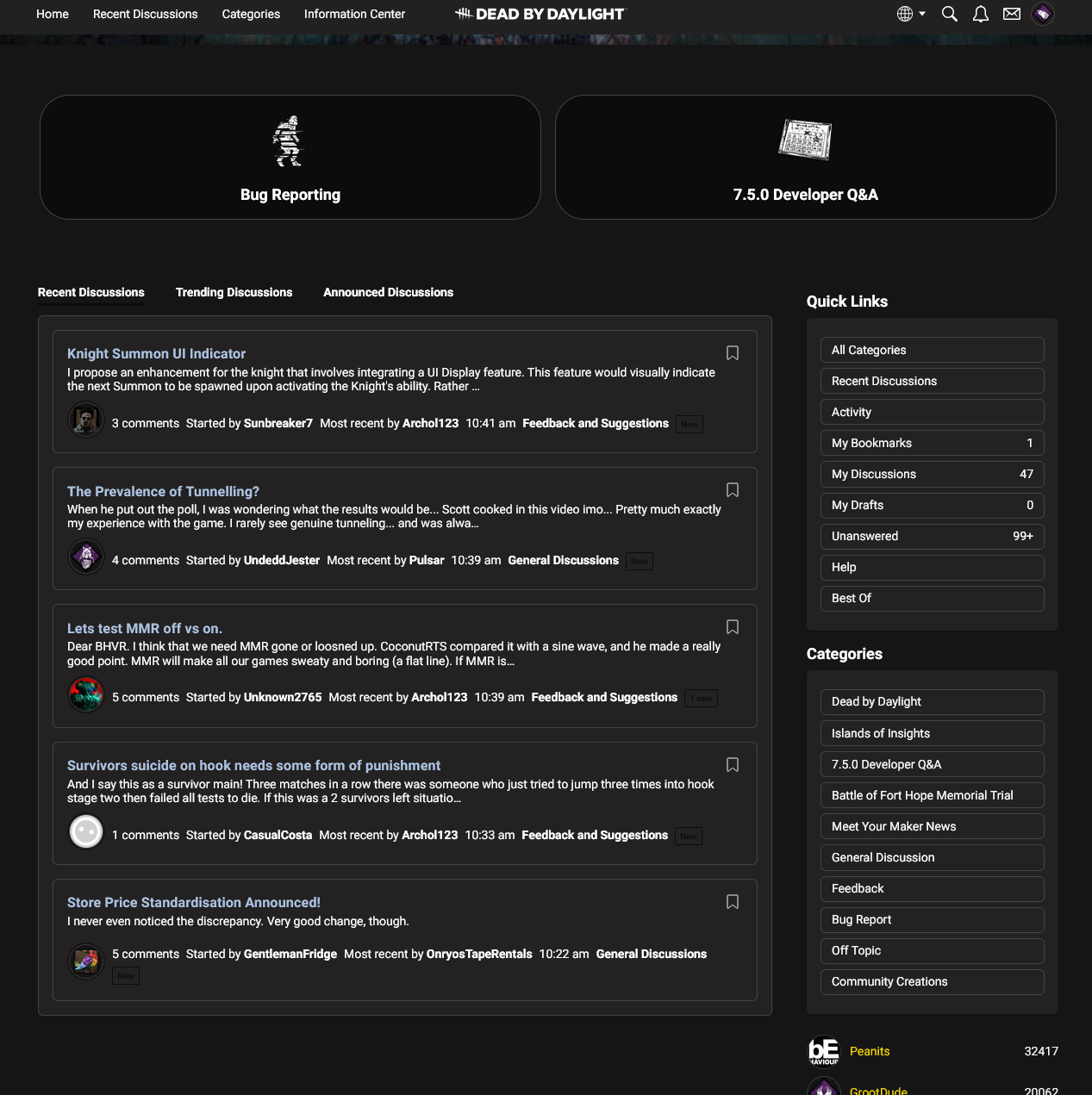Open Recent Discussions in top navigation

146,14
